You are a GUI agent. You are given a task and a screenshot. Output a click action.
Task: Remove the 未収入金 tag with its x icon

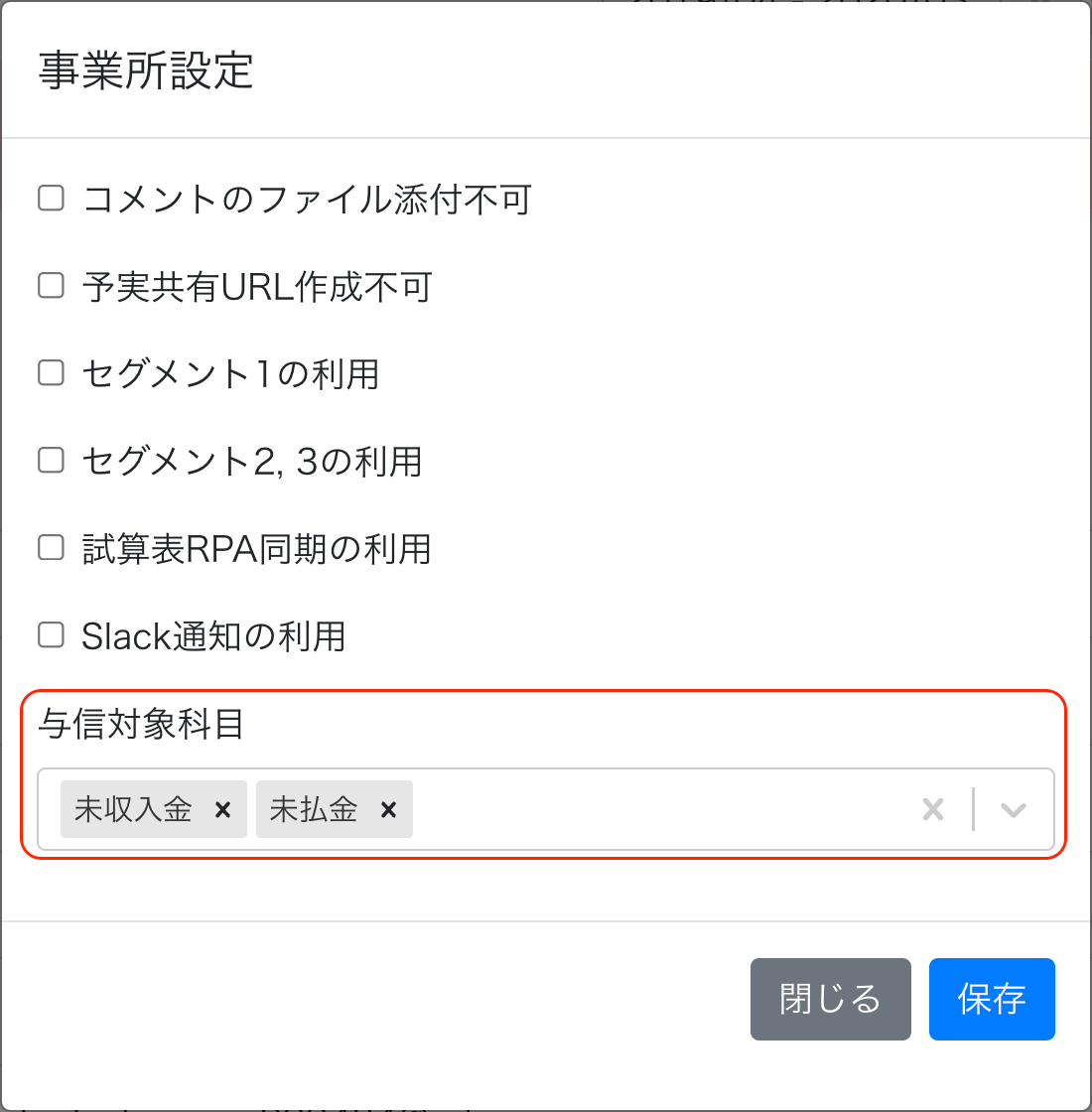pyautogui.click(x=222, y=809)
